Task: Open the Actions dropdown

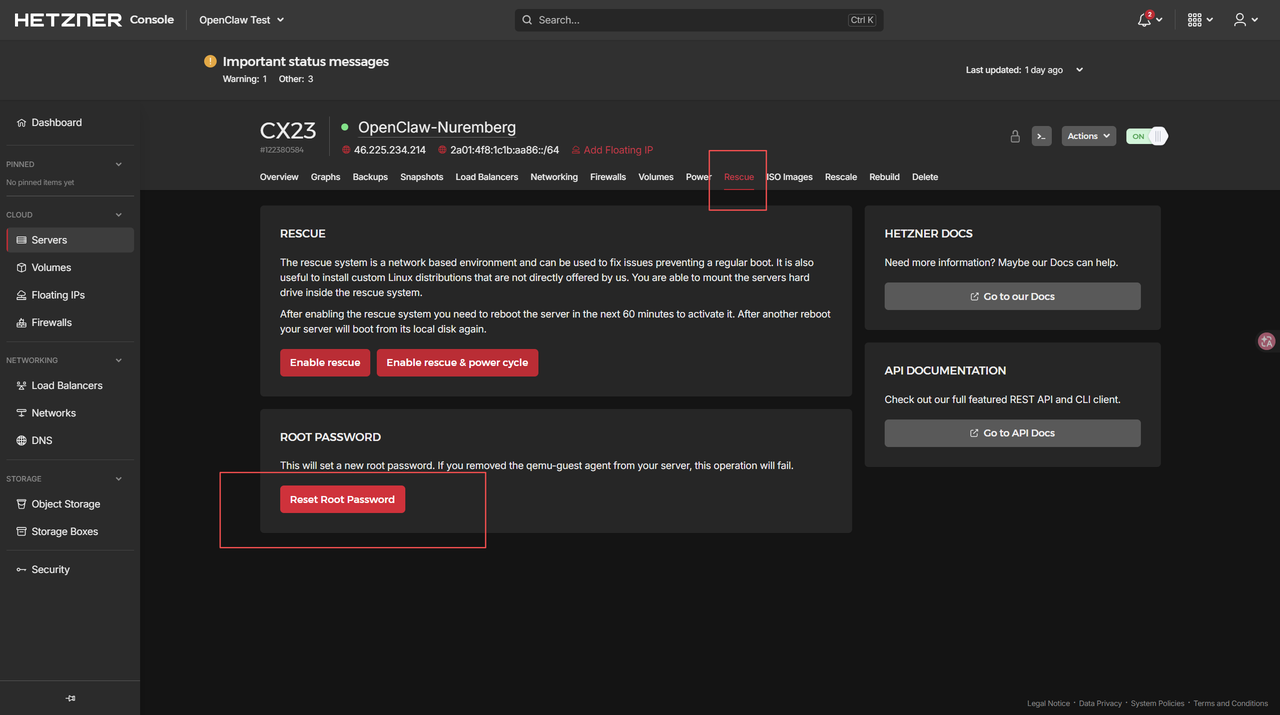Action: coord(1088,136)
